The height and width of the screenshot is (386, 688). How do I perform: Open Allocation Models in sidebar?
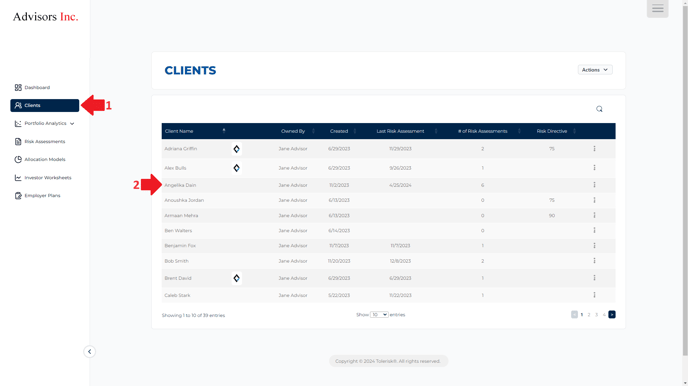click(x=40, y=160)
